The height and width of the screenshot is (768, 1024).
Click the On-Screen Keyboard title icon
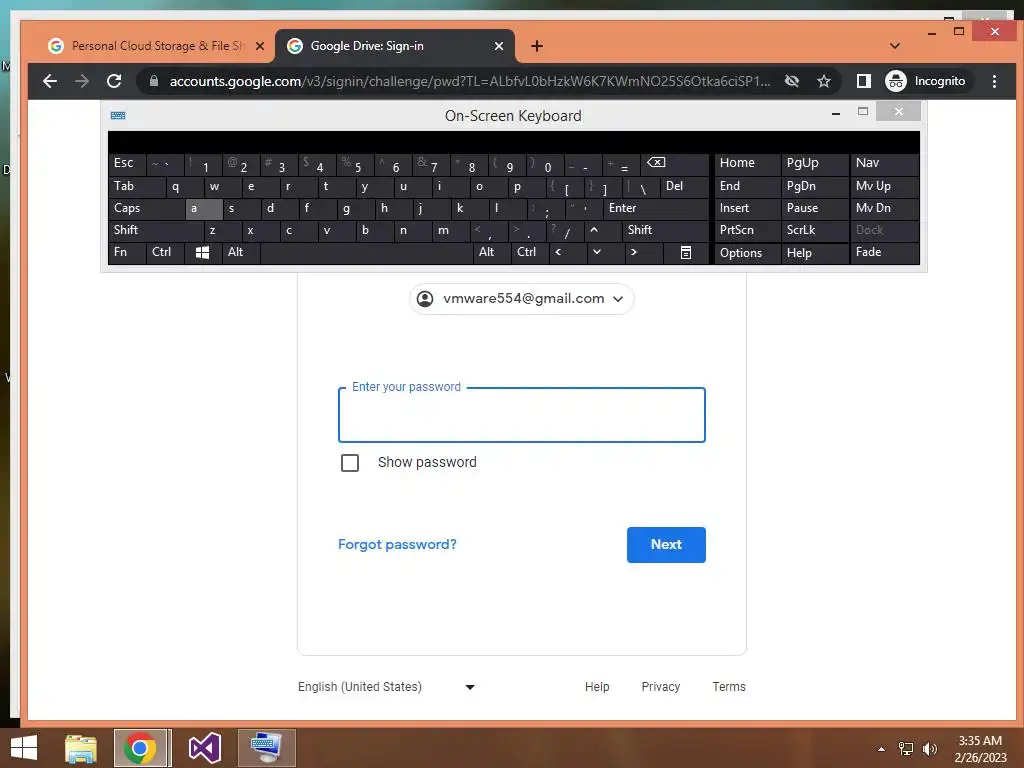118,116
